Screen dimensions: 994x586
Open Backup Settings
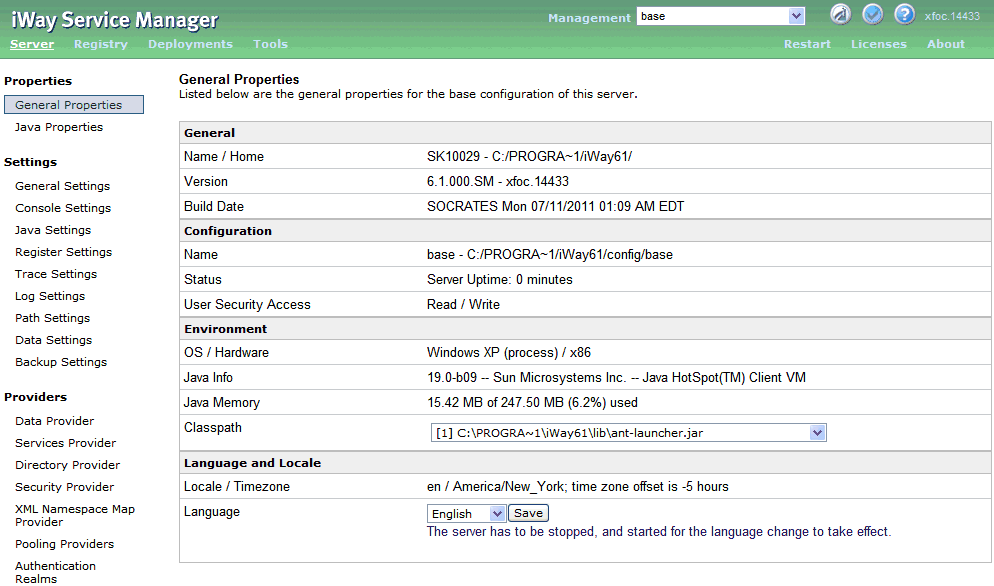[61, 362]
